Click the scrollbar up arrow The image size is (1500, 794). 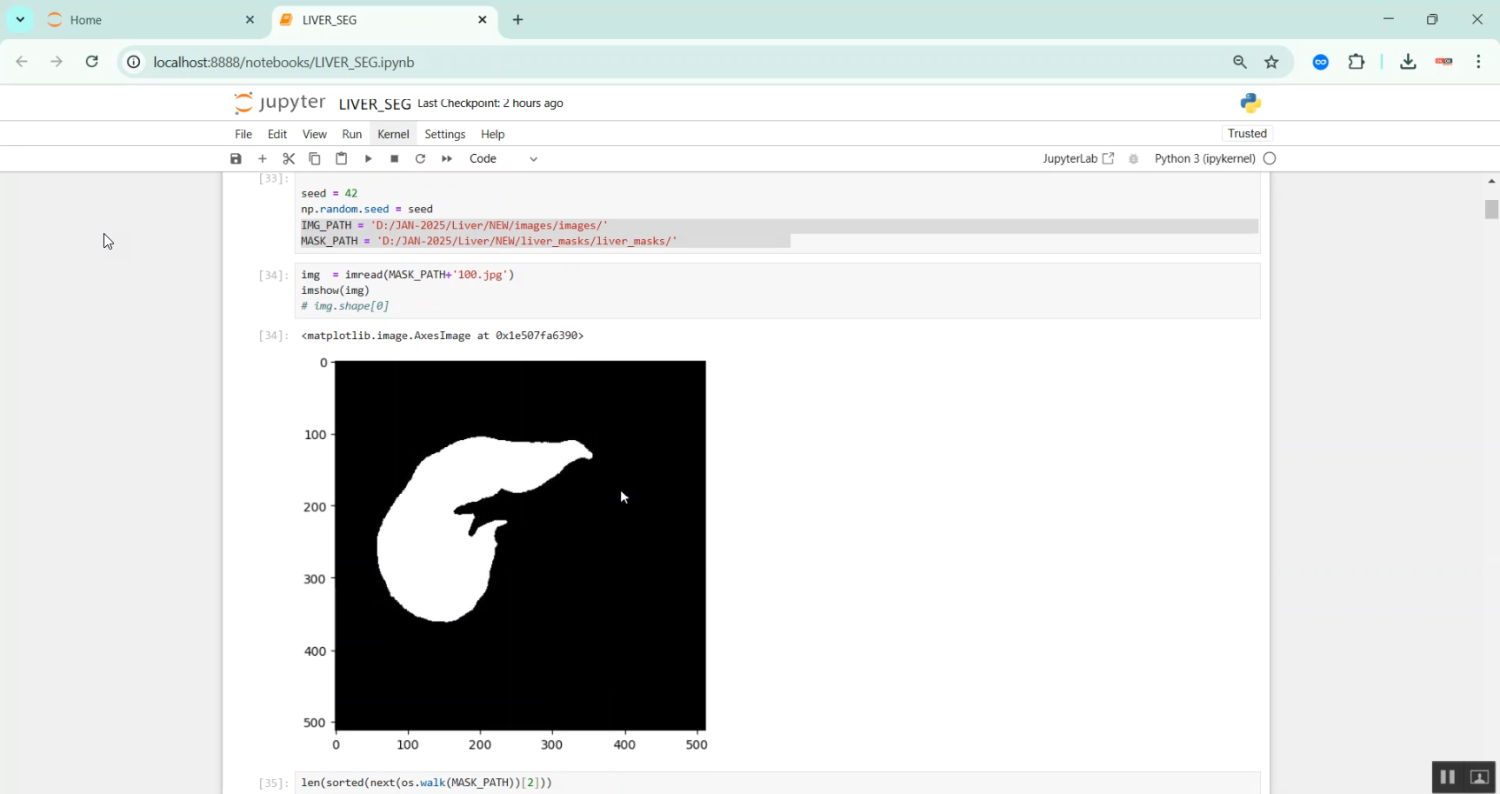pyautogui.click(x=1492, y=181)
